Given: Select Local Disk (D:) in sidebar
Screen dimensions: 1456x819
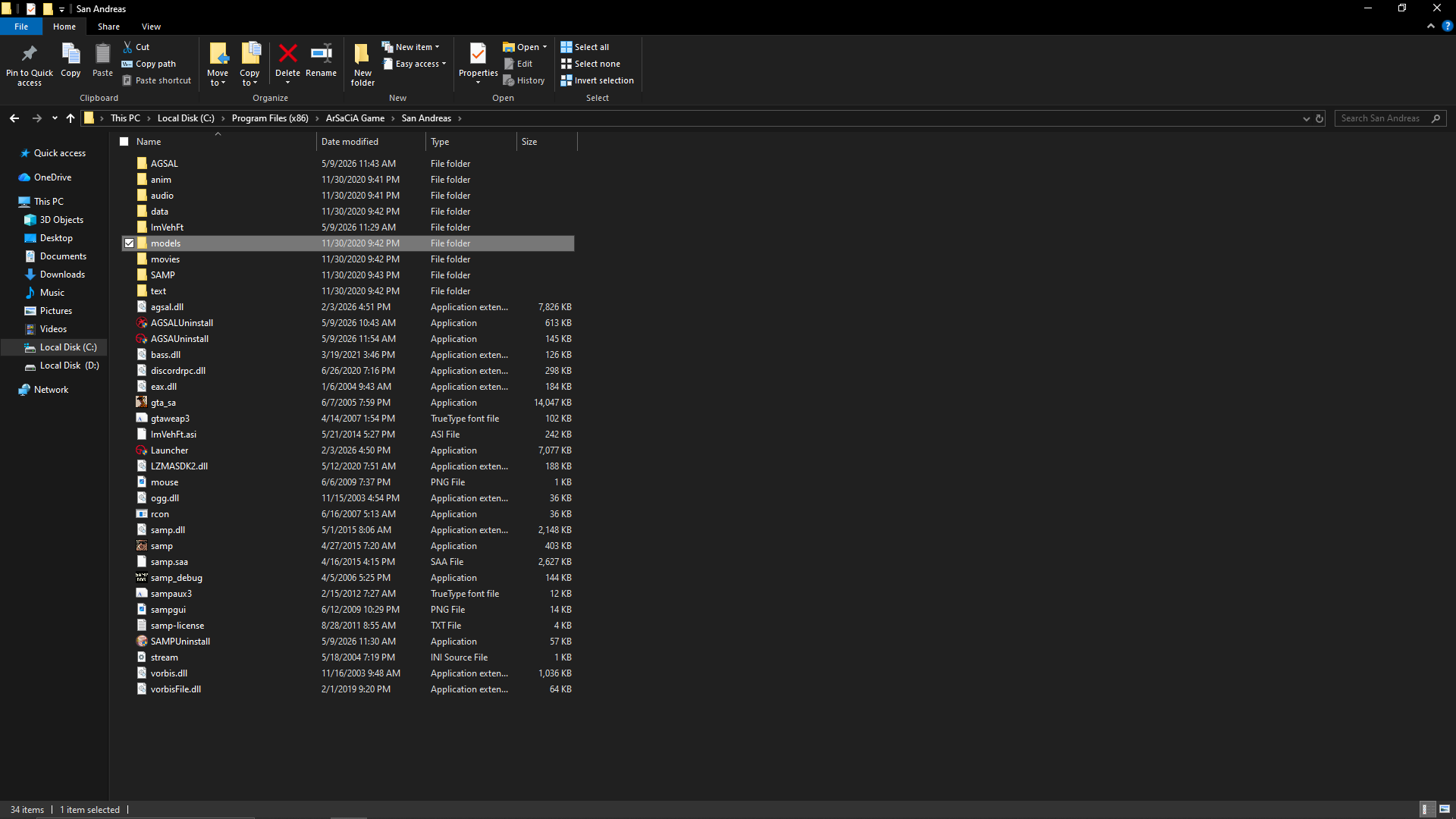Looking at the screenshot, I should 69,366.
